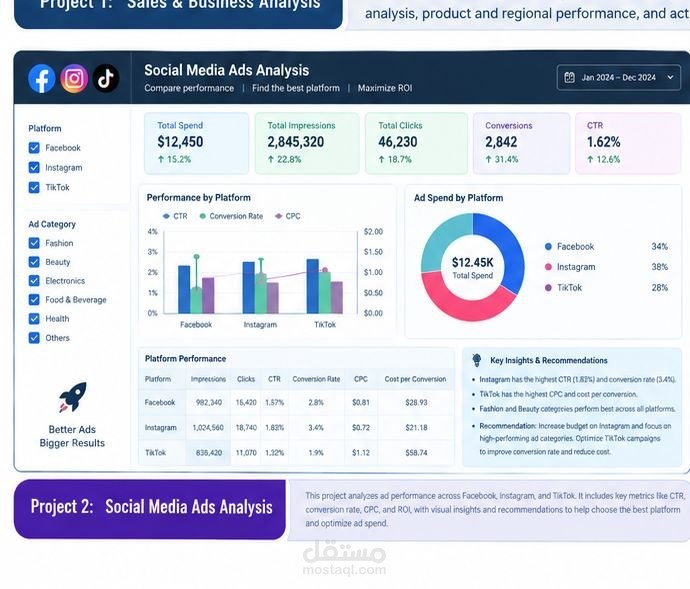
Task: Click the TikTok group label on chart axis
Action: pos(325,324)
